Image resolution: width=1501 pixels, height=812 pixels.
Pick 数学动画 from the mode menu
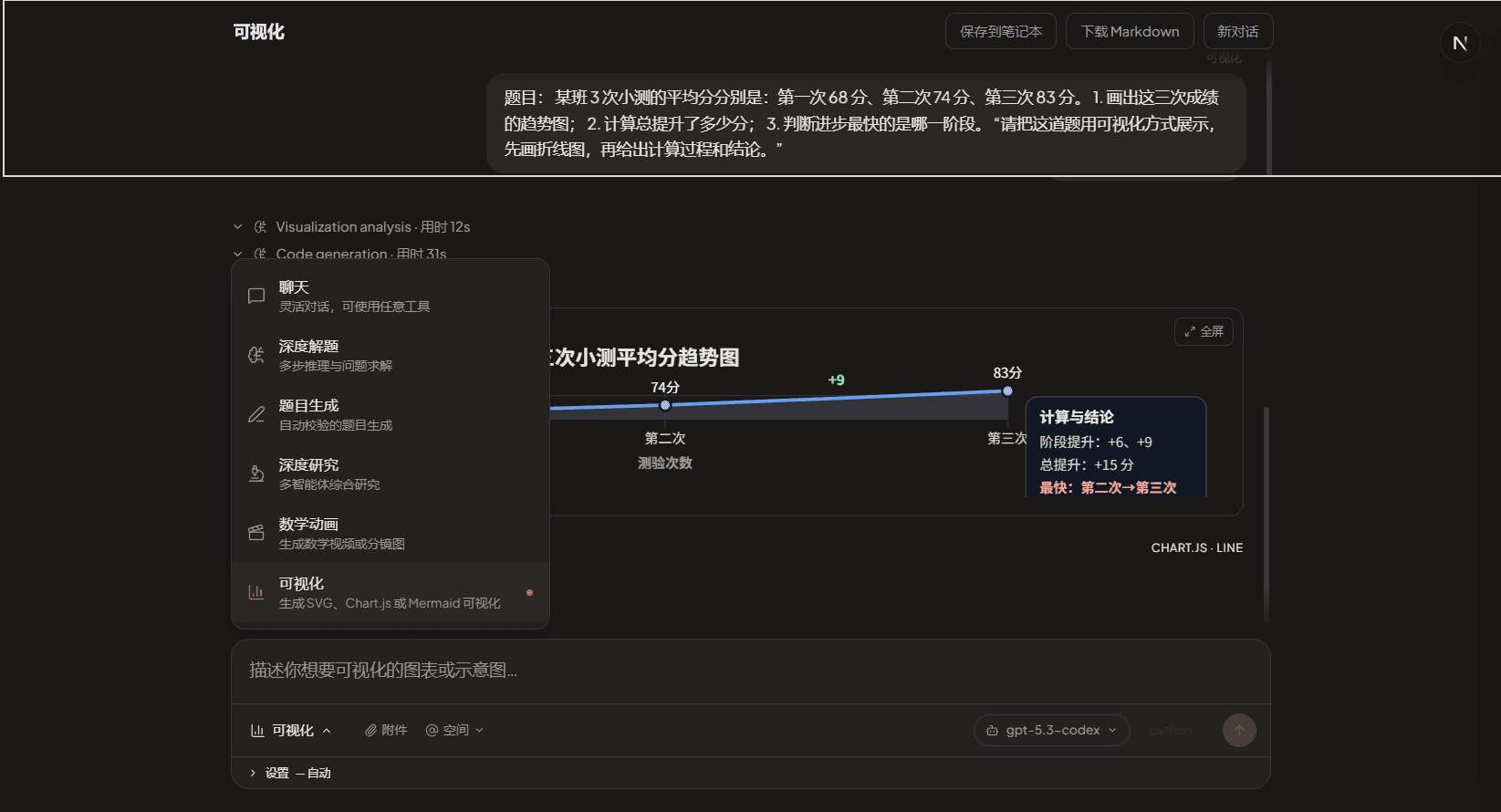click(391, 534)
